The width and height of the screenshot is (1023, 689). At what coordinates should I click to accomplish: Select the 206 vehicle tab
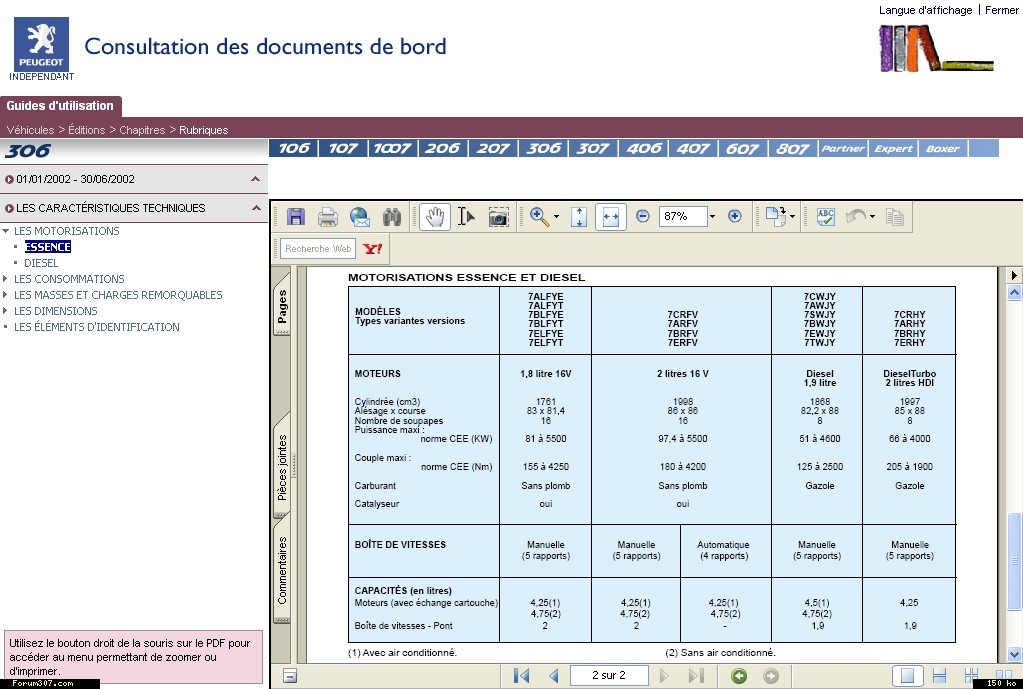coord(443,148)
